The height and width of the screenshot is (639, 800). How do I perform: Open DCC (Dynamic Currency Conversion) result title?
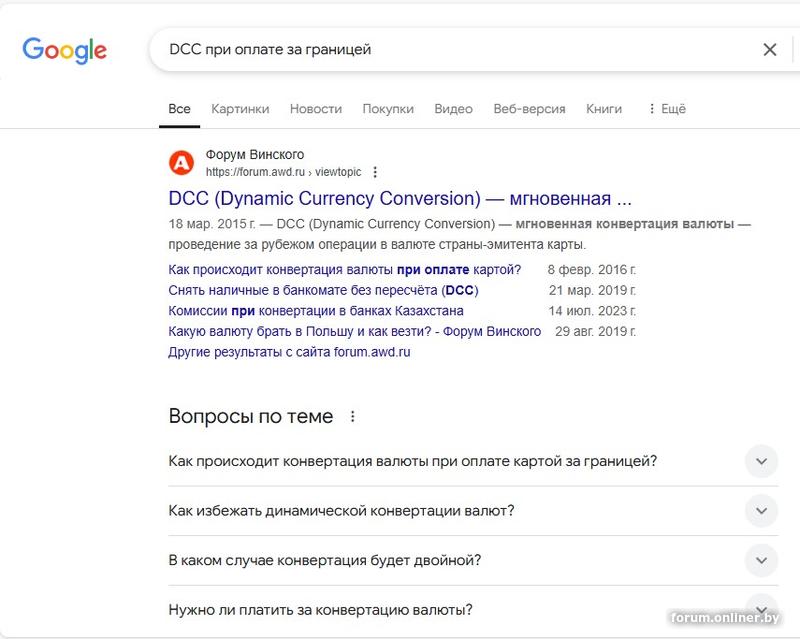click(400, 198)
